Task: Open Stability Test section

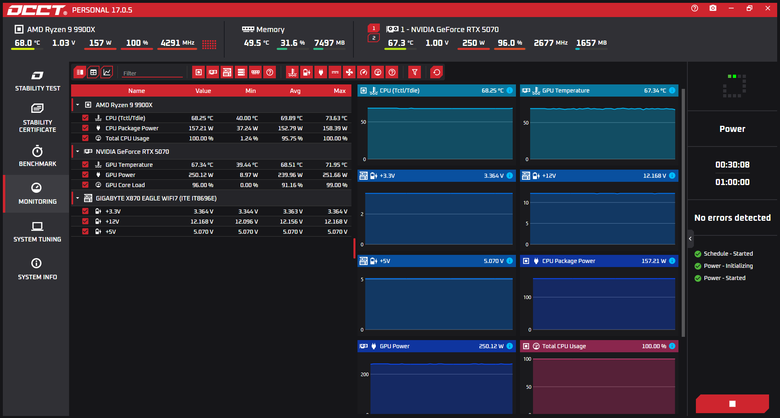Action: pyautogui.click(x=37, y=82)
